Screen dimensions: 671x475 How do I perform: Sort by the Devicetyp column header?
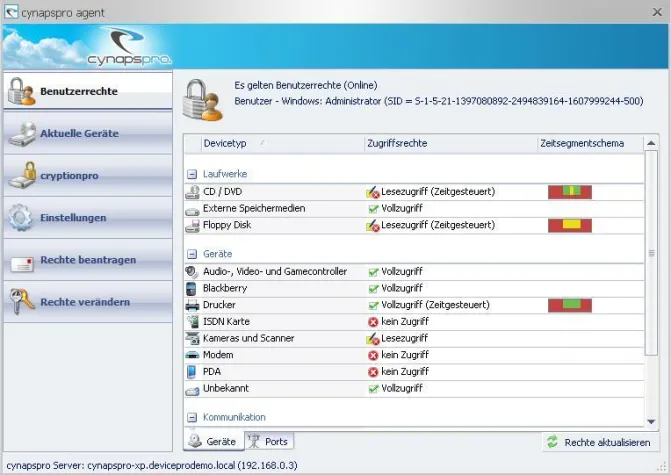tap(282, 143)
